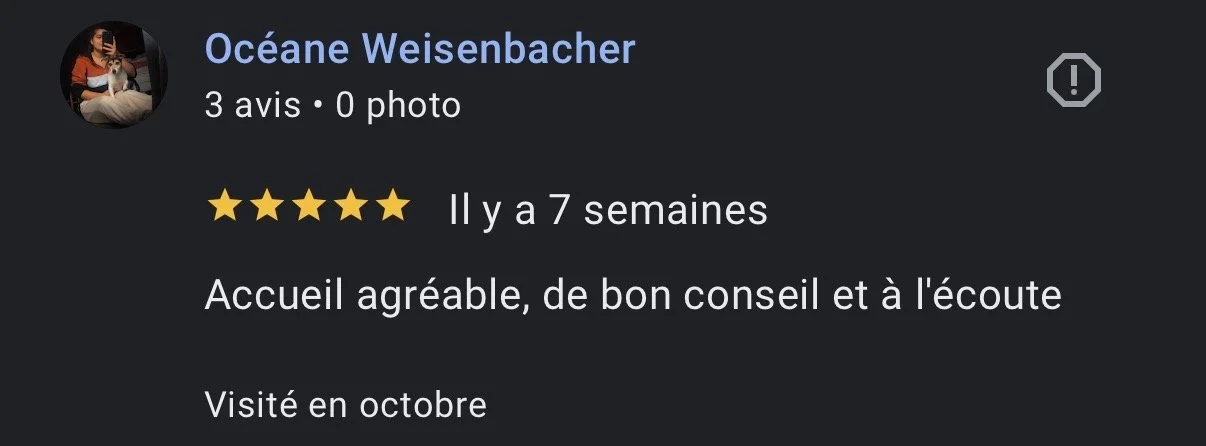Viewport: 1206px width, 446px height.
Task: Select the second yellow rating star
Action: [x=265, y=208]
